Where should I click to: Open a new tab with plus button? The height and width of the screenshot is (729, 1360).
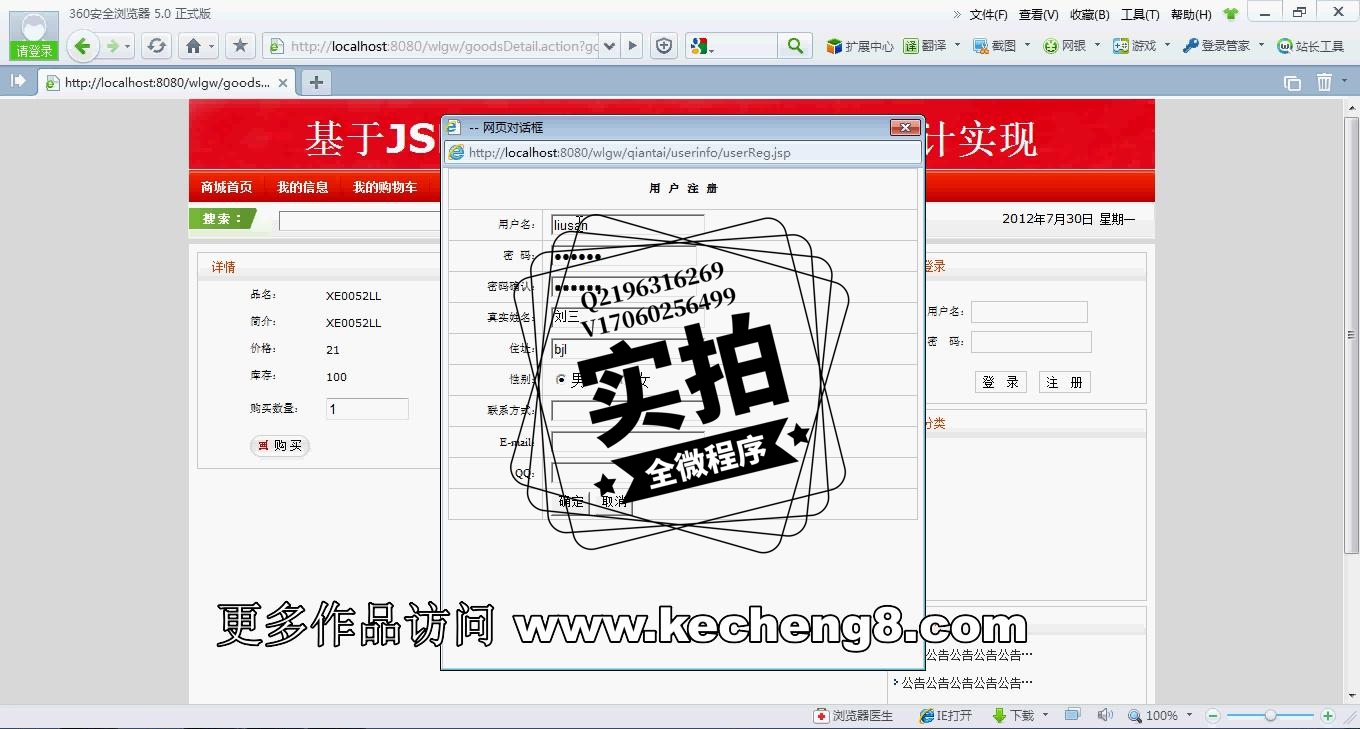316,82
